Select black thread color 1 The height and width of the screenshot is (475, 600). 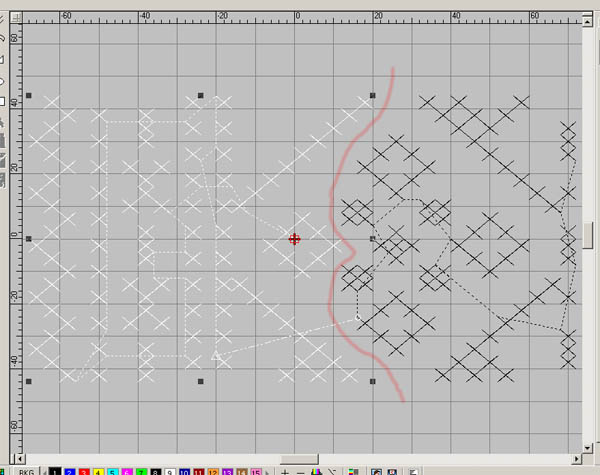[55, 472]
